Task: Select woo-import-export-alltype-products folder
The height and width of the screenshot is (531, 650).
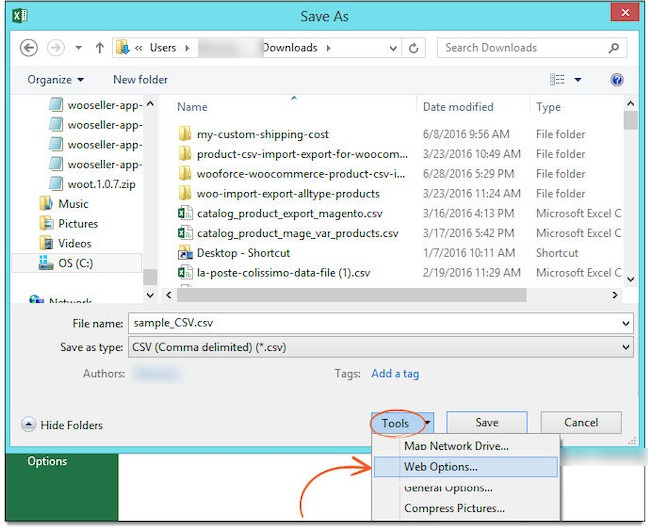Action: pos(279,194)
